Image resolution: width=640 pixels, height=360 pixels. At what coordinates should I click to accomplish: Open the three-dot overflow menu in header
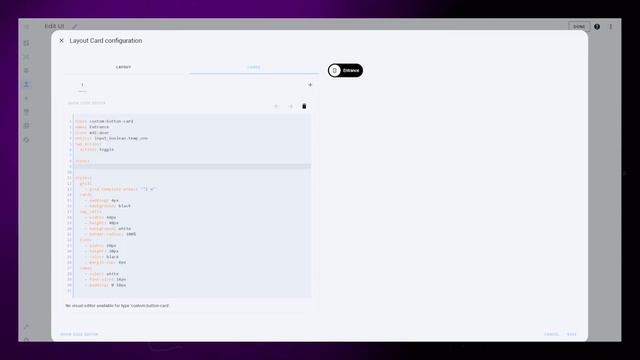611,27
